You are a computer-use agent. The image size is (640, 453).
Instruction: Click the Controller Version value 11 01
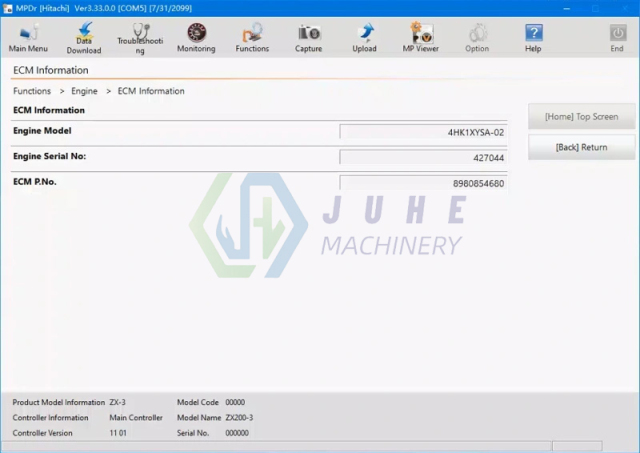coord(118,433)
